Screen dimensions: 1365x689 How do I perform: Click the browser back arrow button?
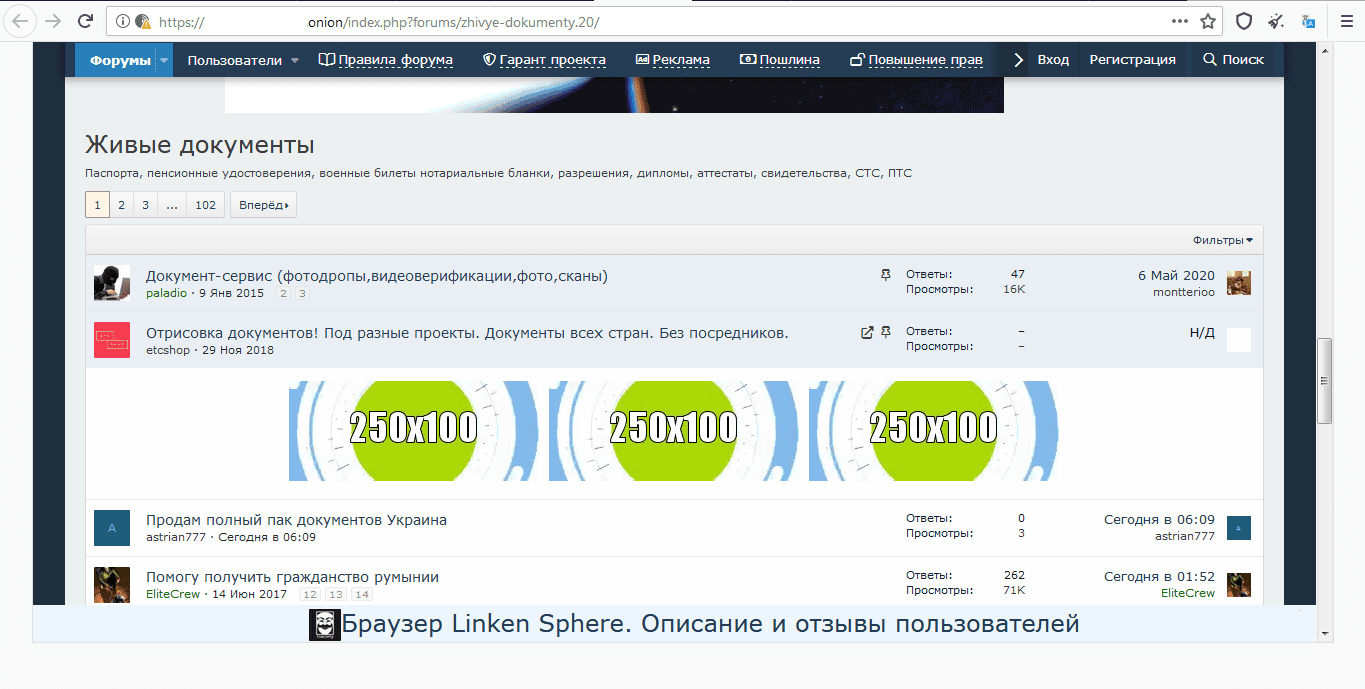click(21, 21)
